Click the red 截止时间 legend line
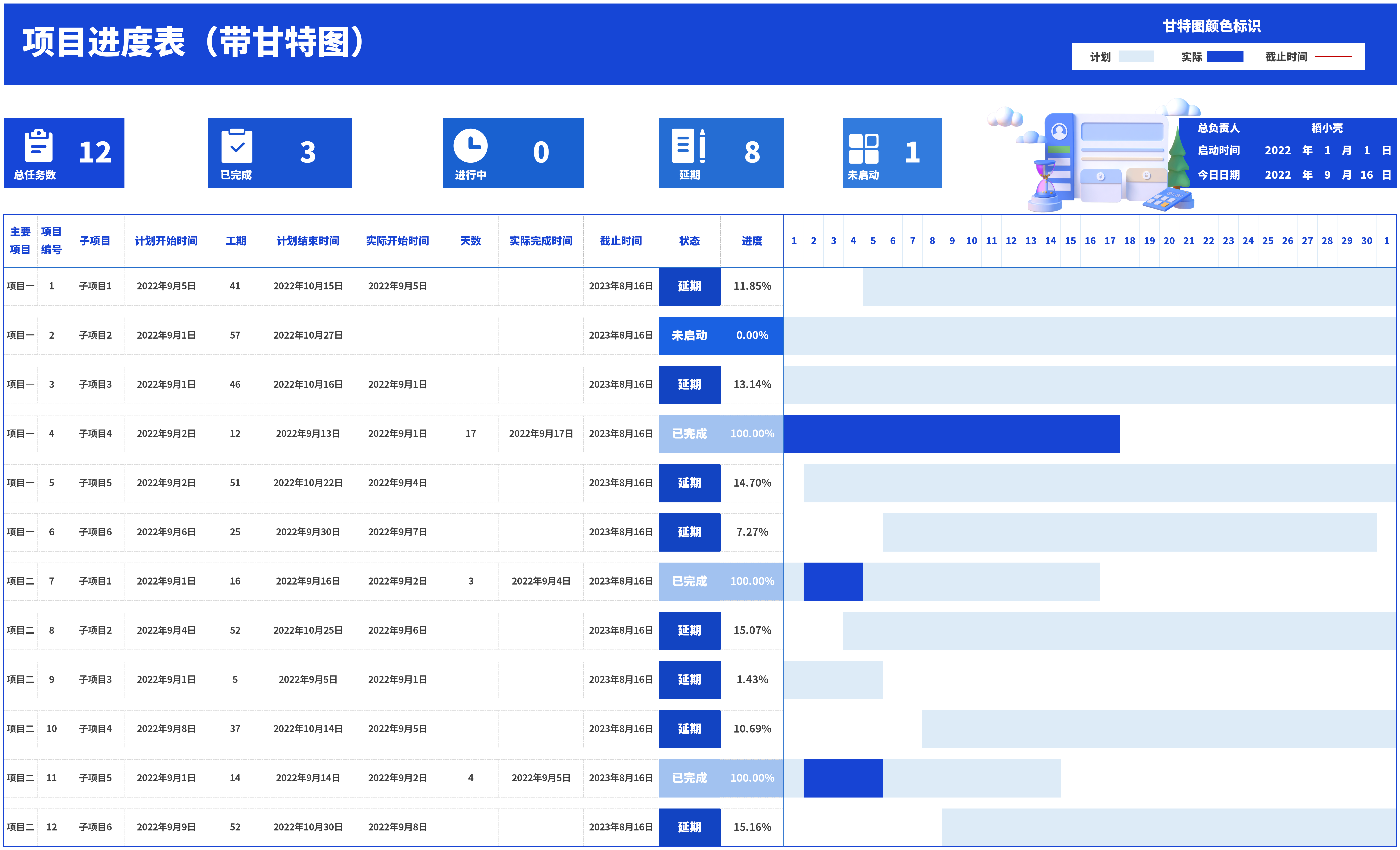This screenshot has height=850, width=1400. tap(1333, 57)
